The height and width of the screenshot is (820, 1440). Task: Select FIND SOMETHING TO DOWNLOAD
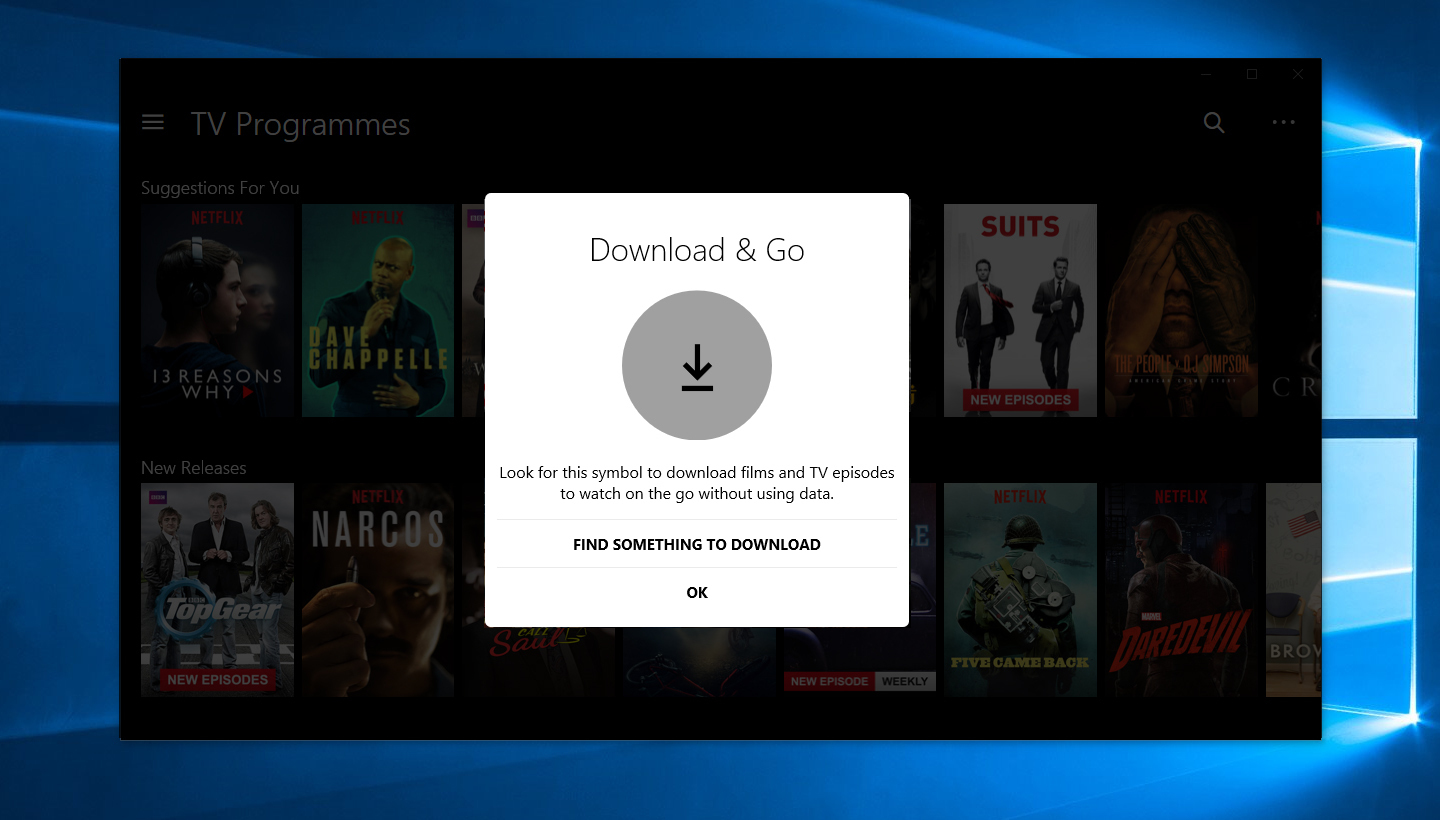tap(696, 544)
